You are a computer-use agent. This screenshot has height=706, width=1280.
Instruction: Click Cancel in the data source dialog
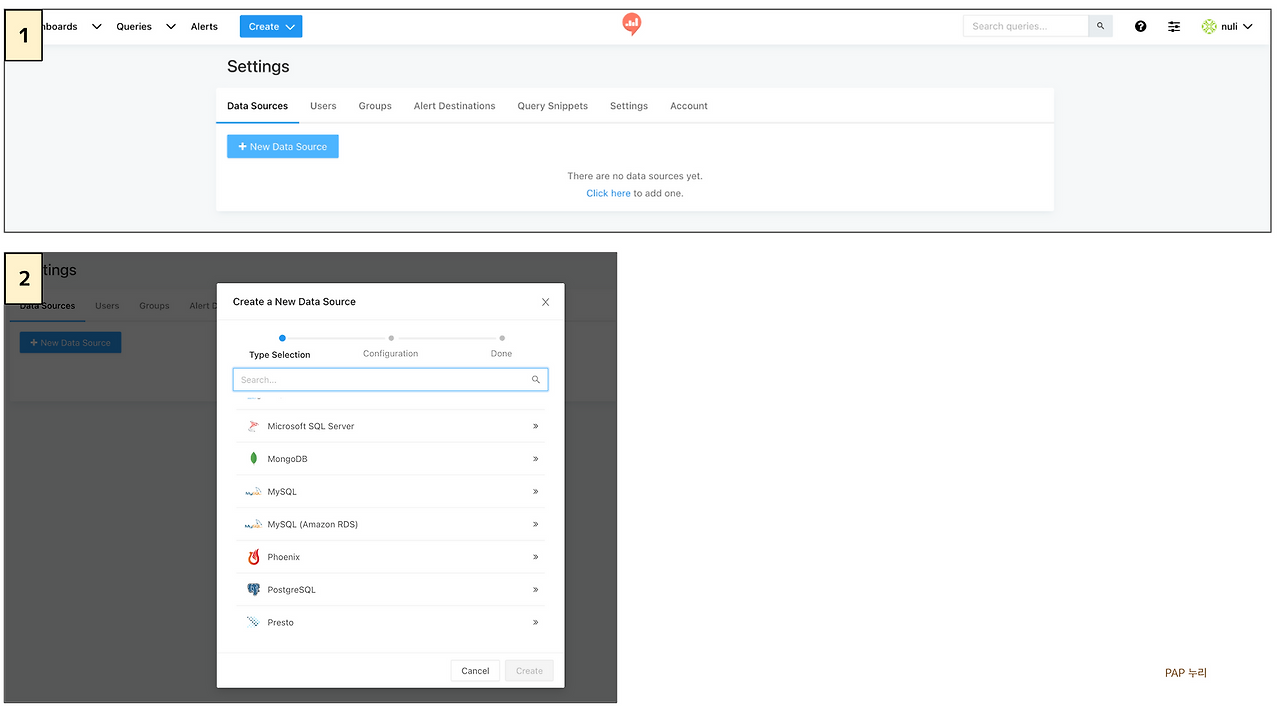[x=475, y=671]
